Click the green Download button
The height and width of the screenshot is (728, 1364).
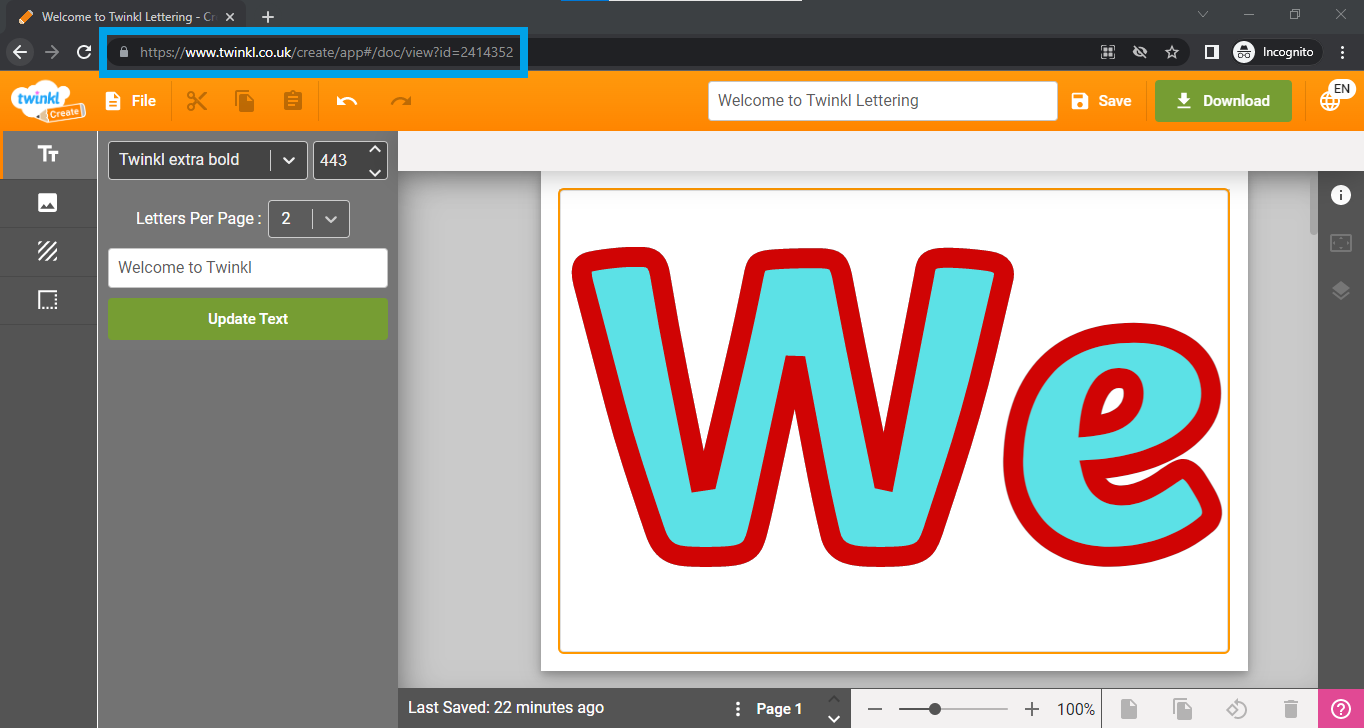pos(1223,101)
